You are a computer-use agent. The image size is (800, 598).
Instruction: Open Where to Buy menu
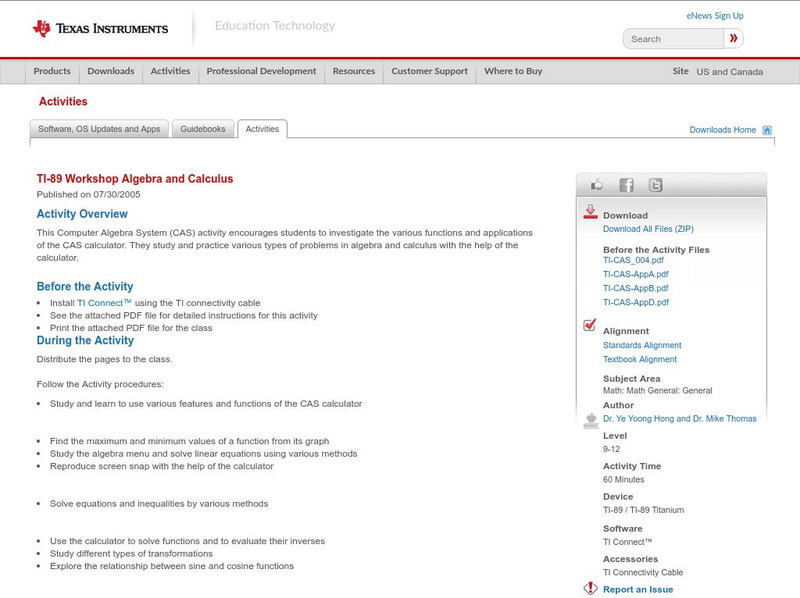(513, 71)
